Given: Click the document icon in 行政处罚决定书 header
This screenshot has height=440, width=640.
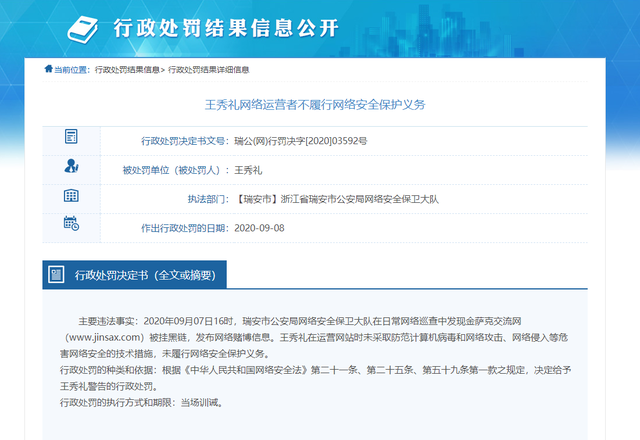Looking at the screenshot, I should click(58, 274).
